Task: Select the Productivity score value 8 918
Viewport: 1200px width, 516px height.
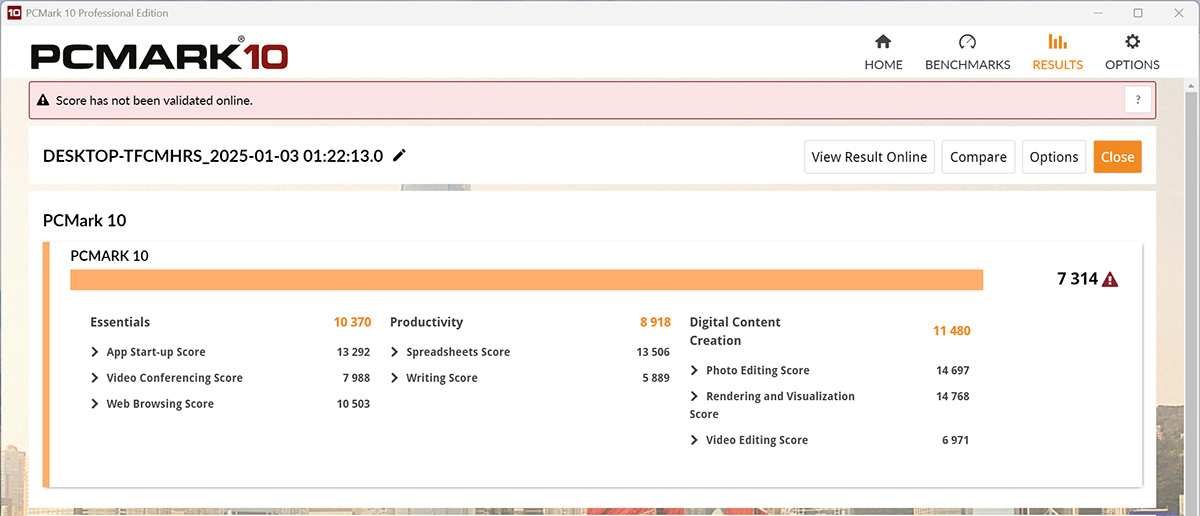Action: [x=655, y=322]
